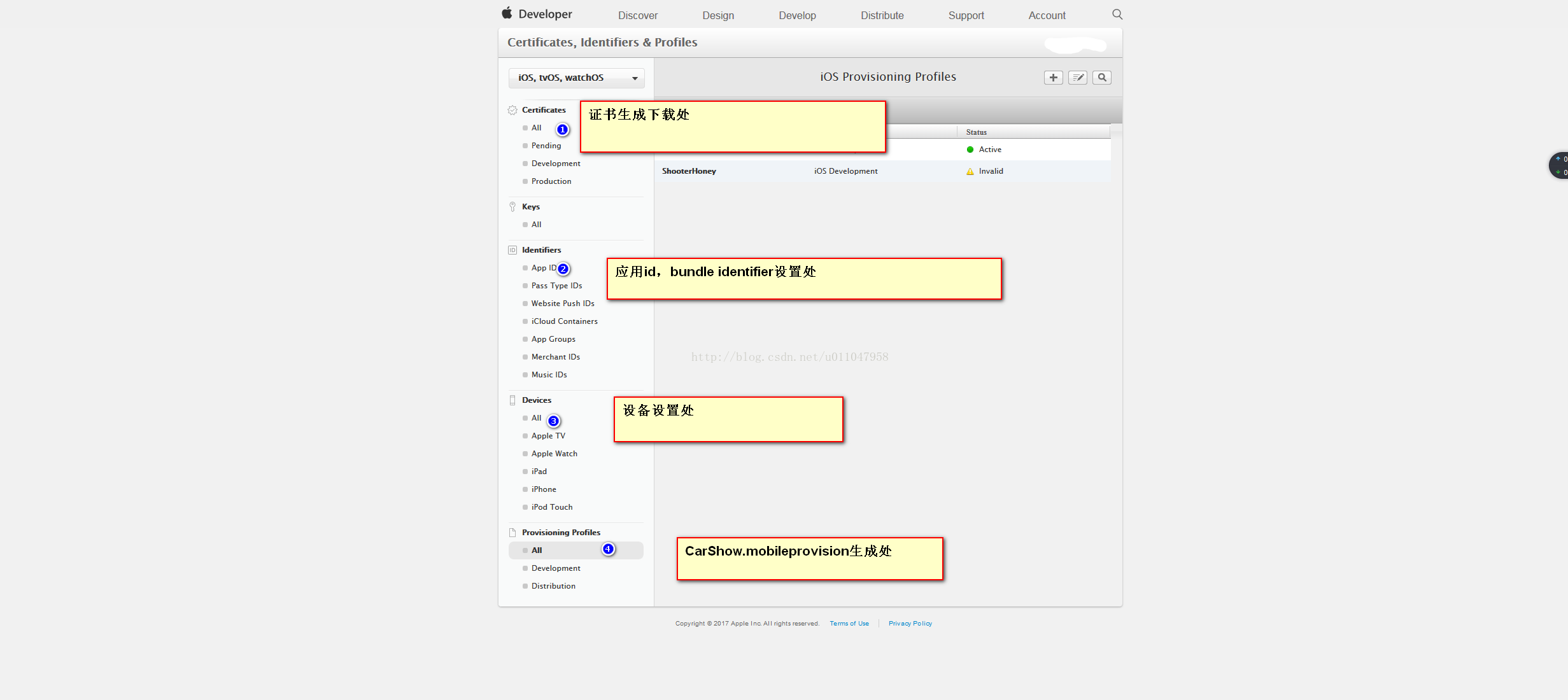
Task: Click the Keys section key icon
Action: pos(512,207)
